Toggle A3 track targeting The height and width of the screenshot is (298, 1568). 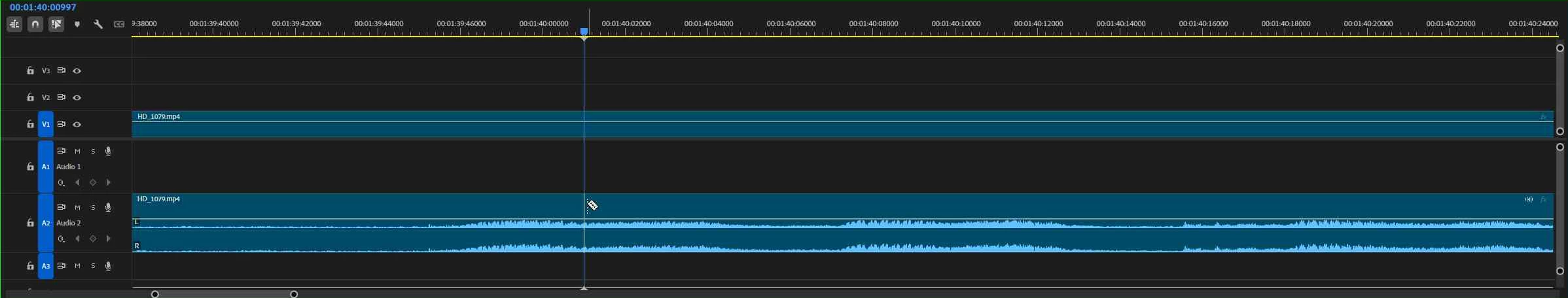click(x=46, y=266)
